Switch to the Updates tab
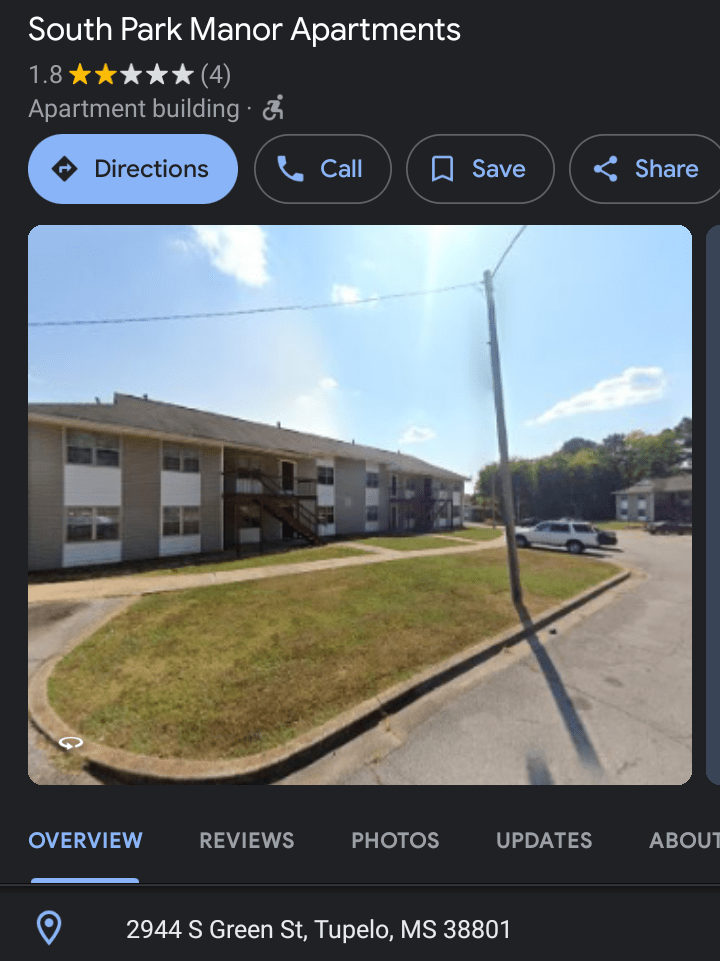Image resolution: width=720 pixels, height=961 pixels. tap(544, 840)
